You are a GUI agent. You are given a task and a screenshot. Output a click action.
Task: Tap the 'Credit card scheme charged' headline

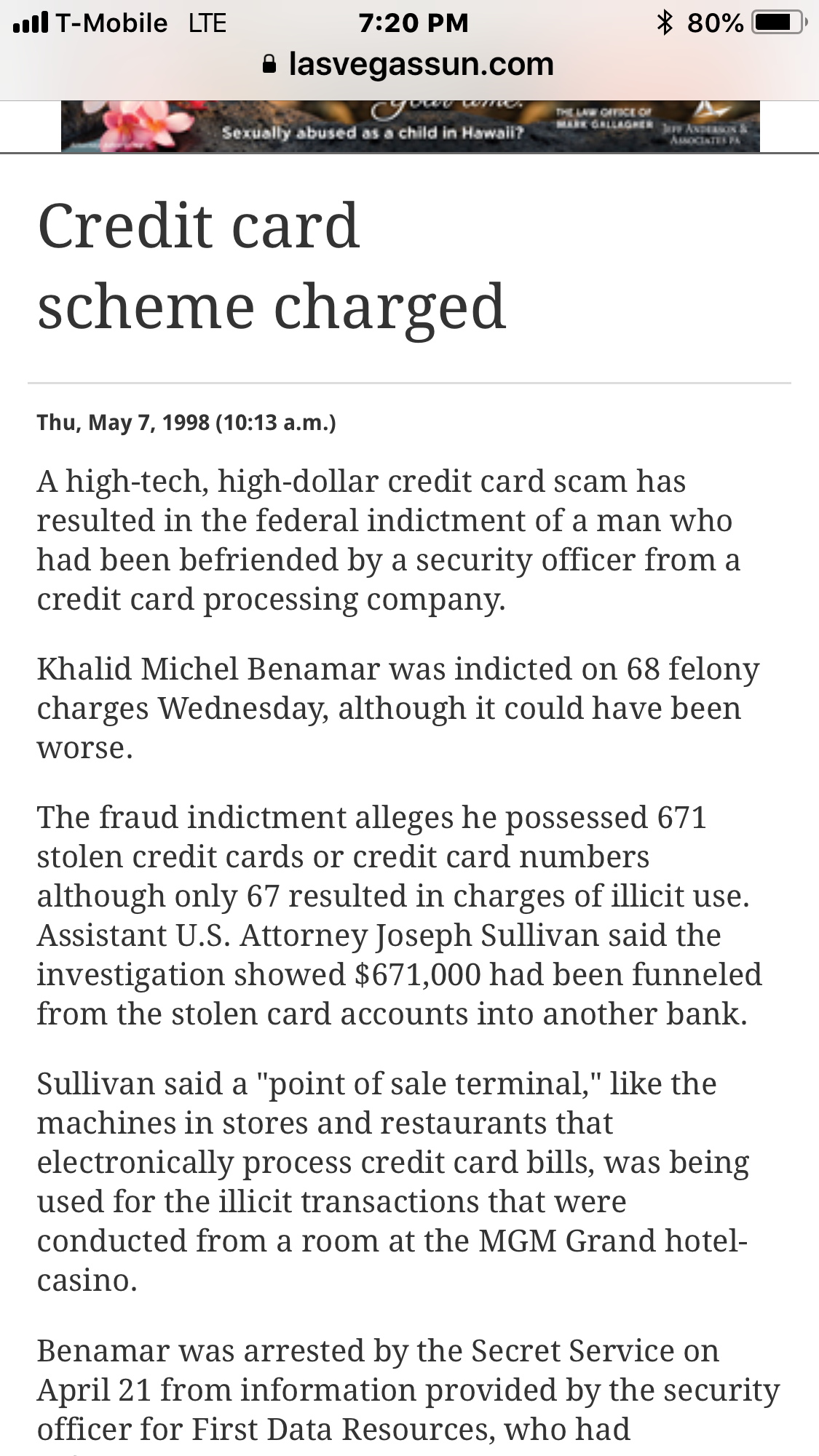[x=272, y=266]
